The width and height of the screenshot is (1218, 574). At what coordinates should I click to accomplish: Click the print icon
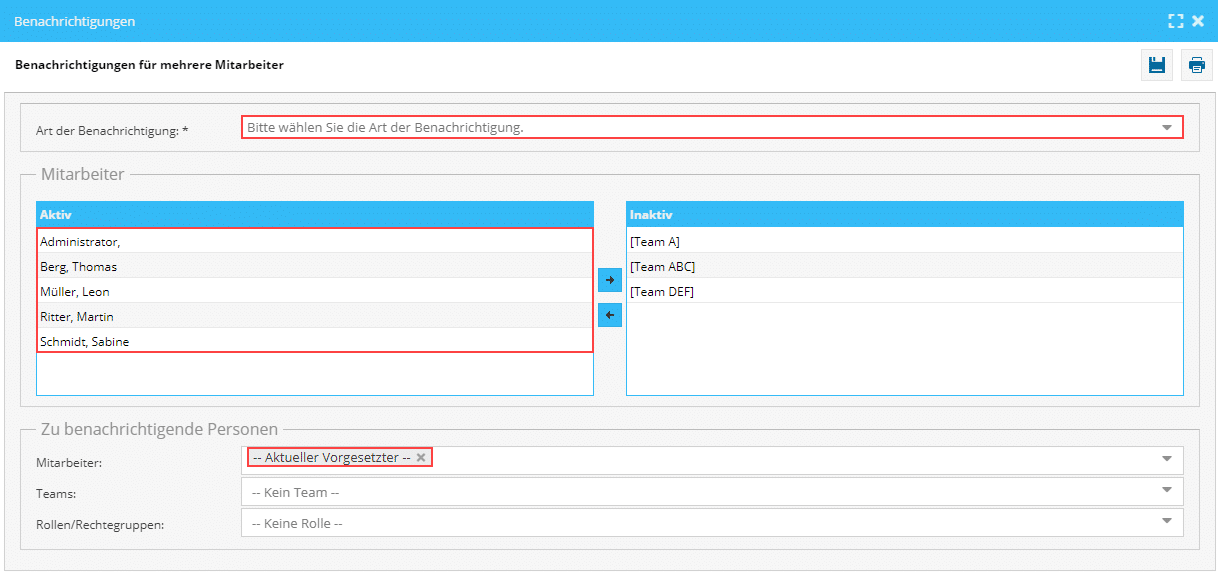(1196, 65)
